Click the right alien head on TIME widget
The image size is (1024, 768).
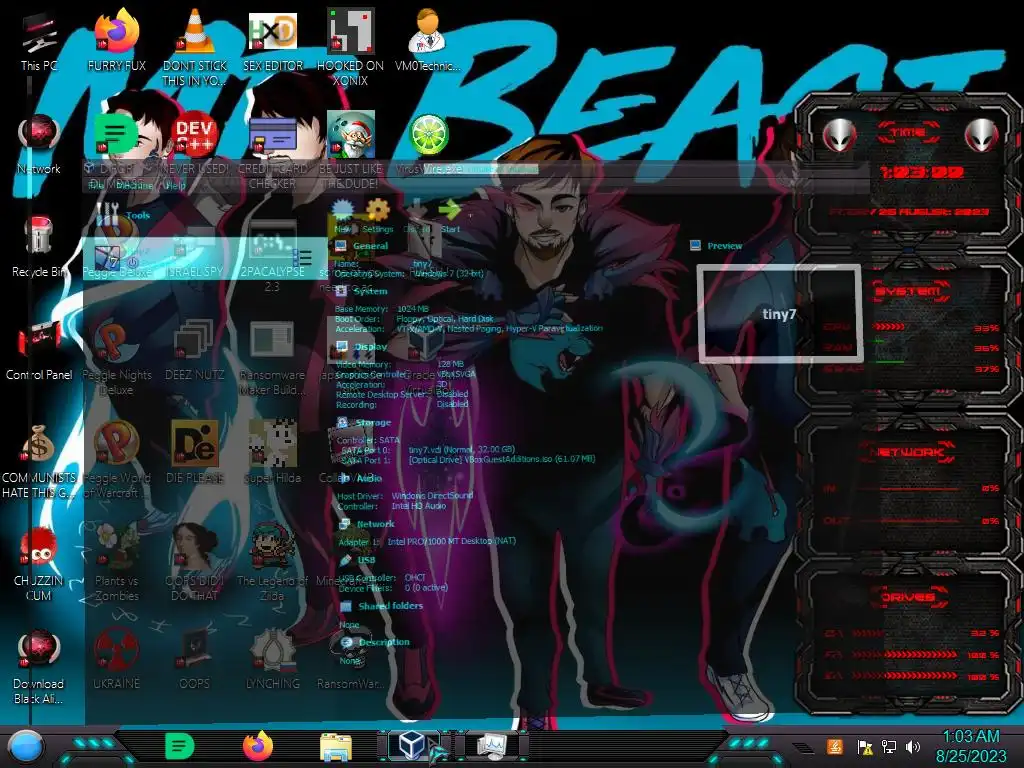pos(982,135)
